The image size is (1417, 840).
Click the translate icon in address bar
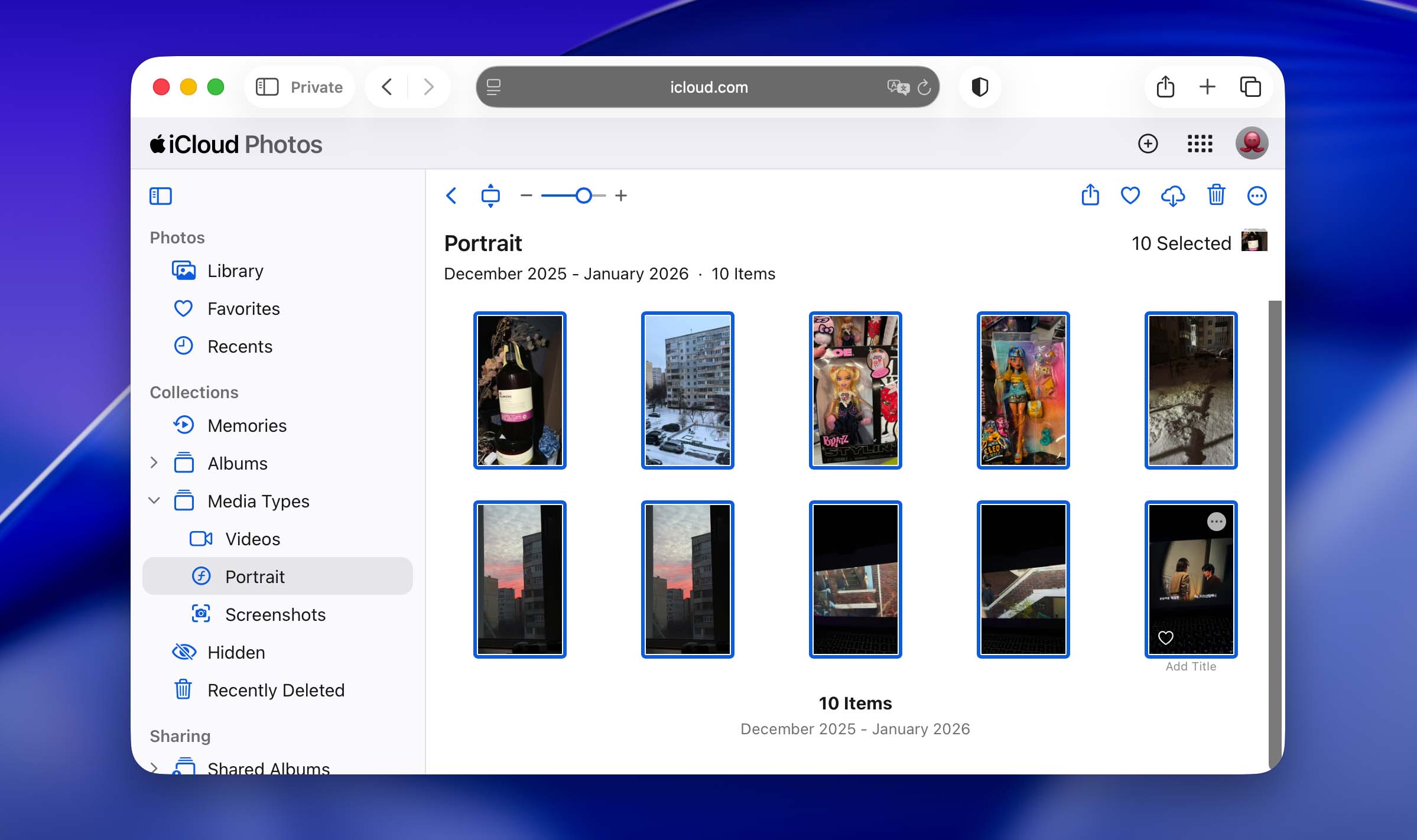(898, 87)
